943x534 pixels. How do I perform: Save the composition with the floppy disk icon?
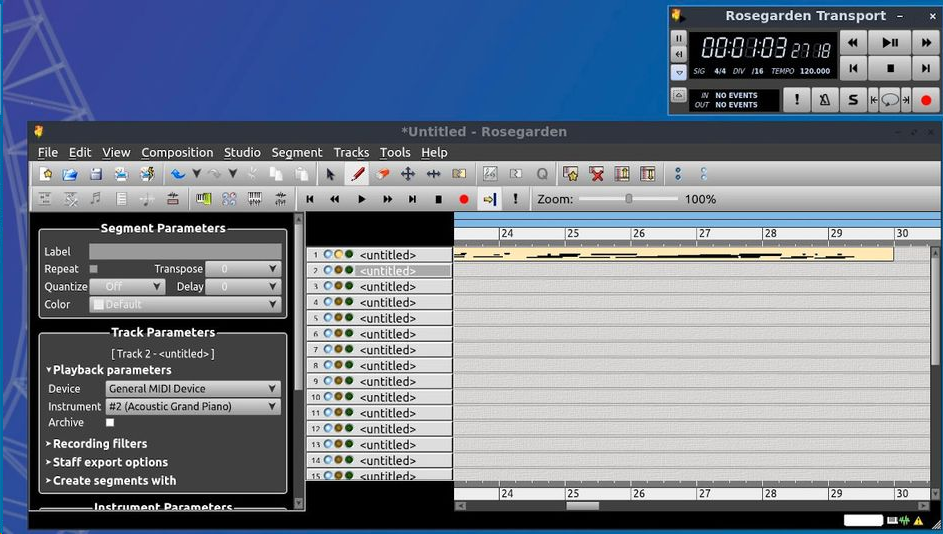click(x=96, y=174)
